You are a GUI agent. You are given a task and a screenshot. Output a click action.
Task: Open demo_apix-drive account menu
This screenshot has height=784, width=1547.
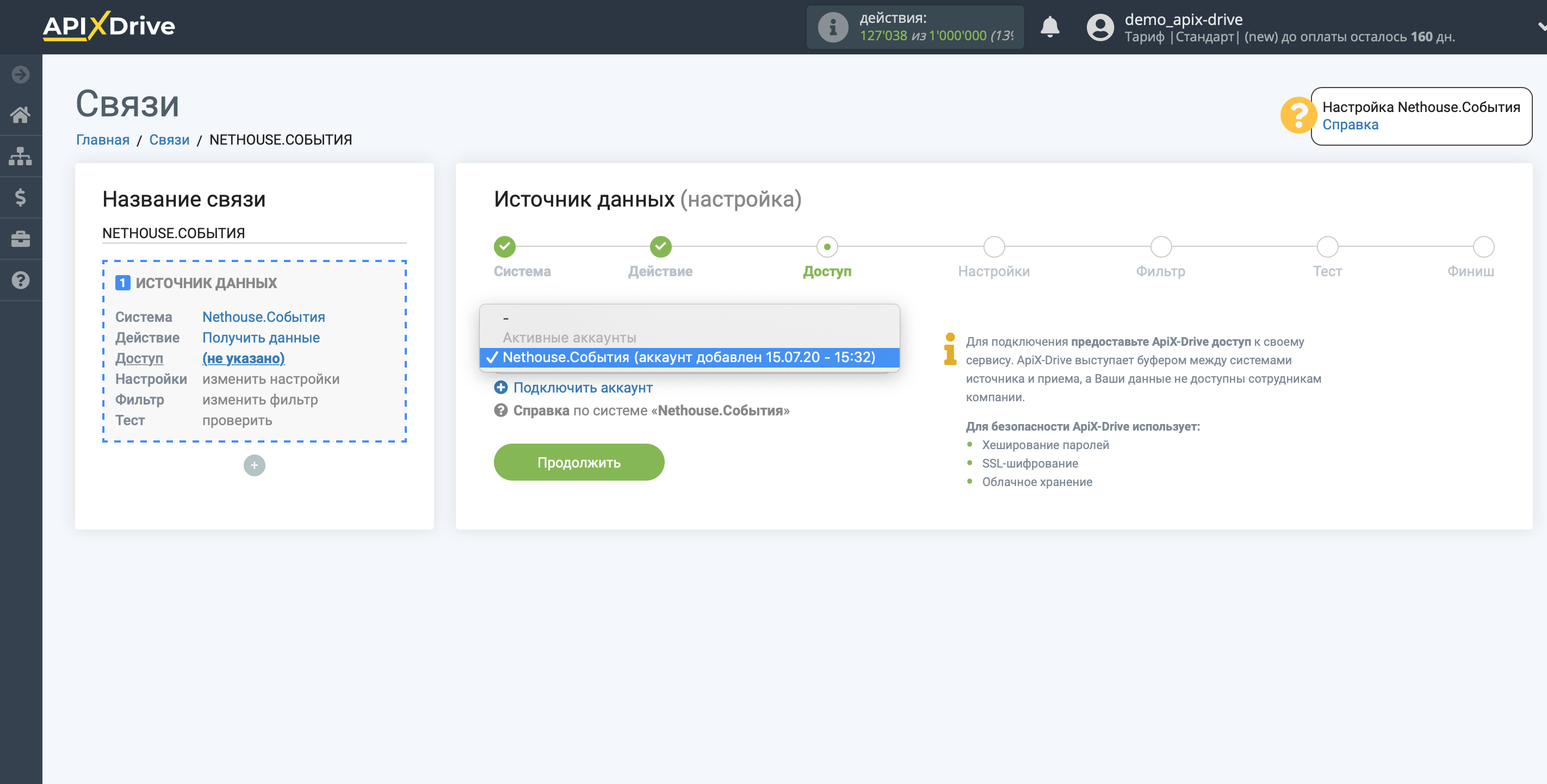point(1183,19)
